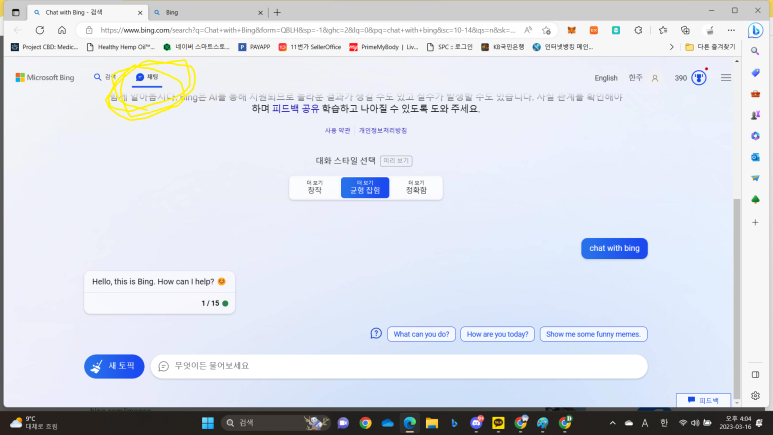Open the Collections icon in the toolbar
Image resolution: width=773 pixels, height=435 pixels.
pos(685,30)
